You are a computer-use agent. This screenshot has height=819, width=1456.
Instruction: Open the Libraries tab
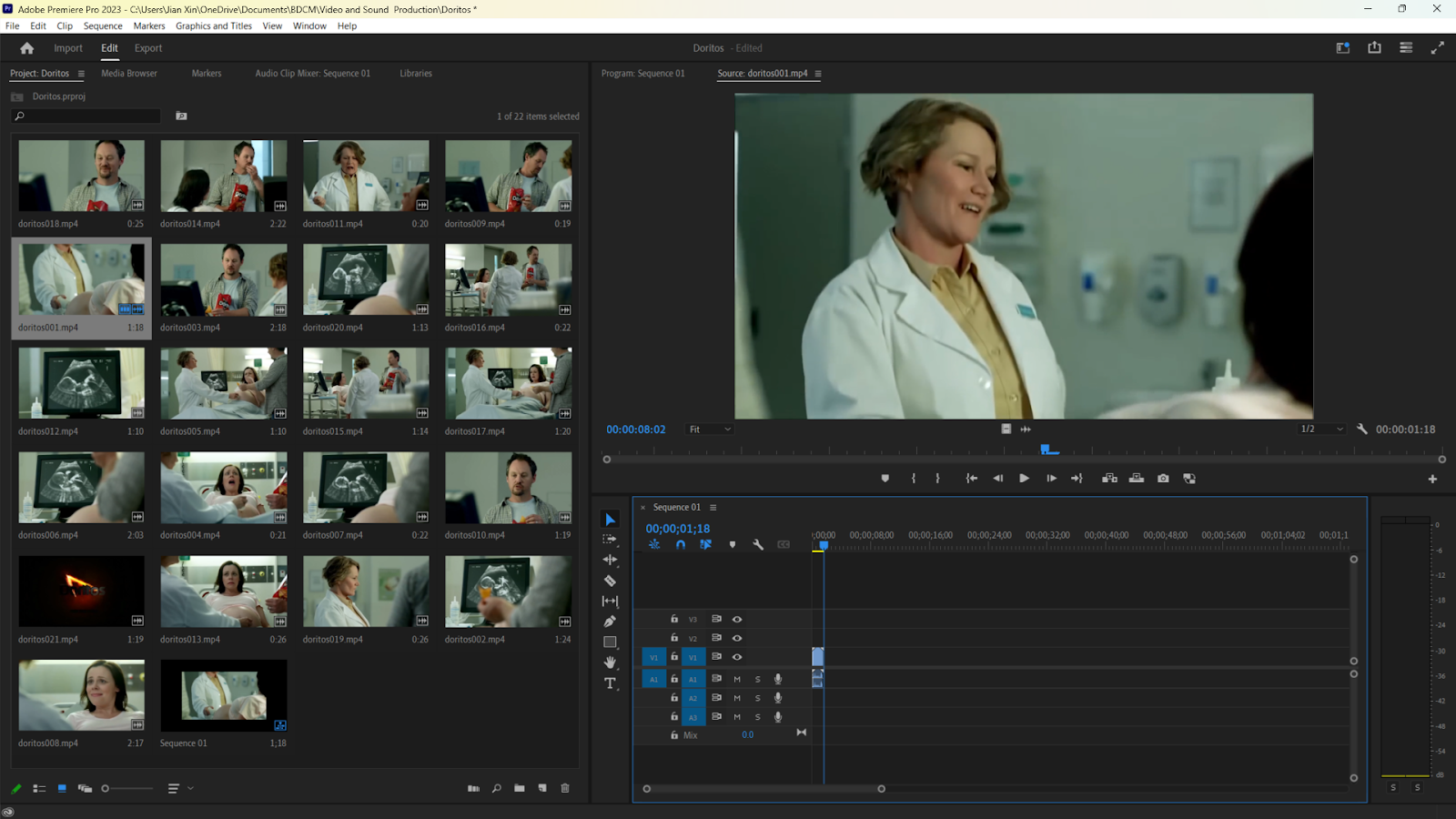point(416,74)
